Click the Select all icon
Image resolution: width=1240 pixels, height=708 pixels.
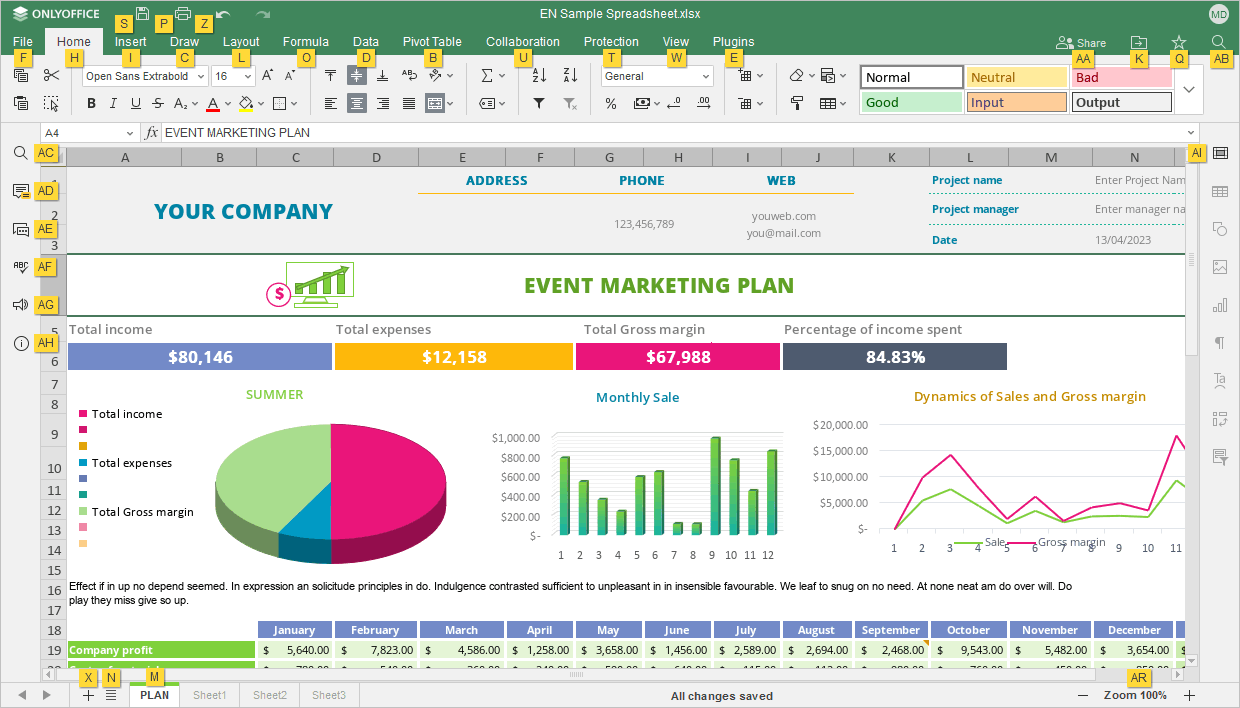point(52,103)
